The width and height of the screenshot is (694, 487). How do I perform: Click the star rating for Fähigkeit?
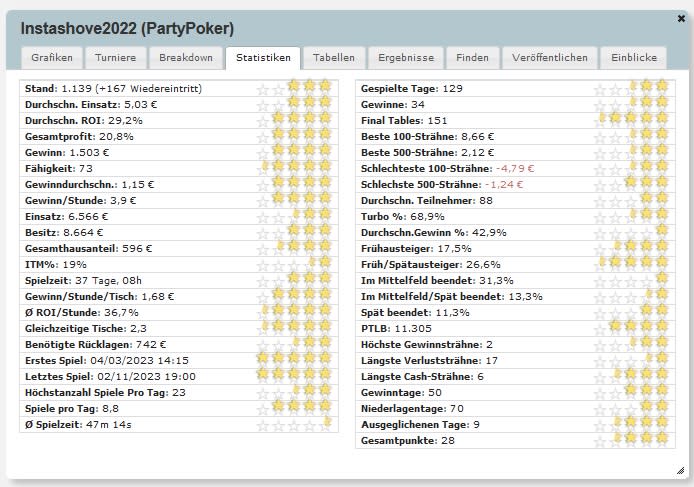click(294, 168)
